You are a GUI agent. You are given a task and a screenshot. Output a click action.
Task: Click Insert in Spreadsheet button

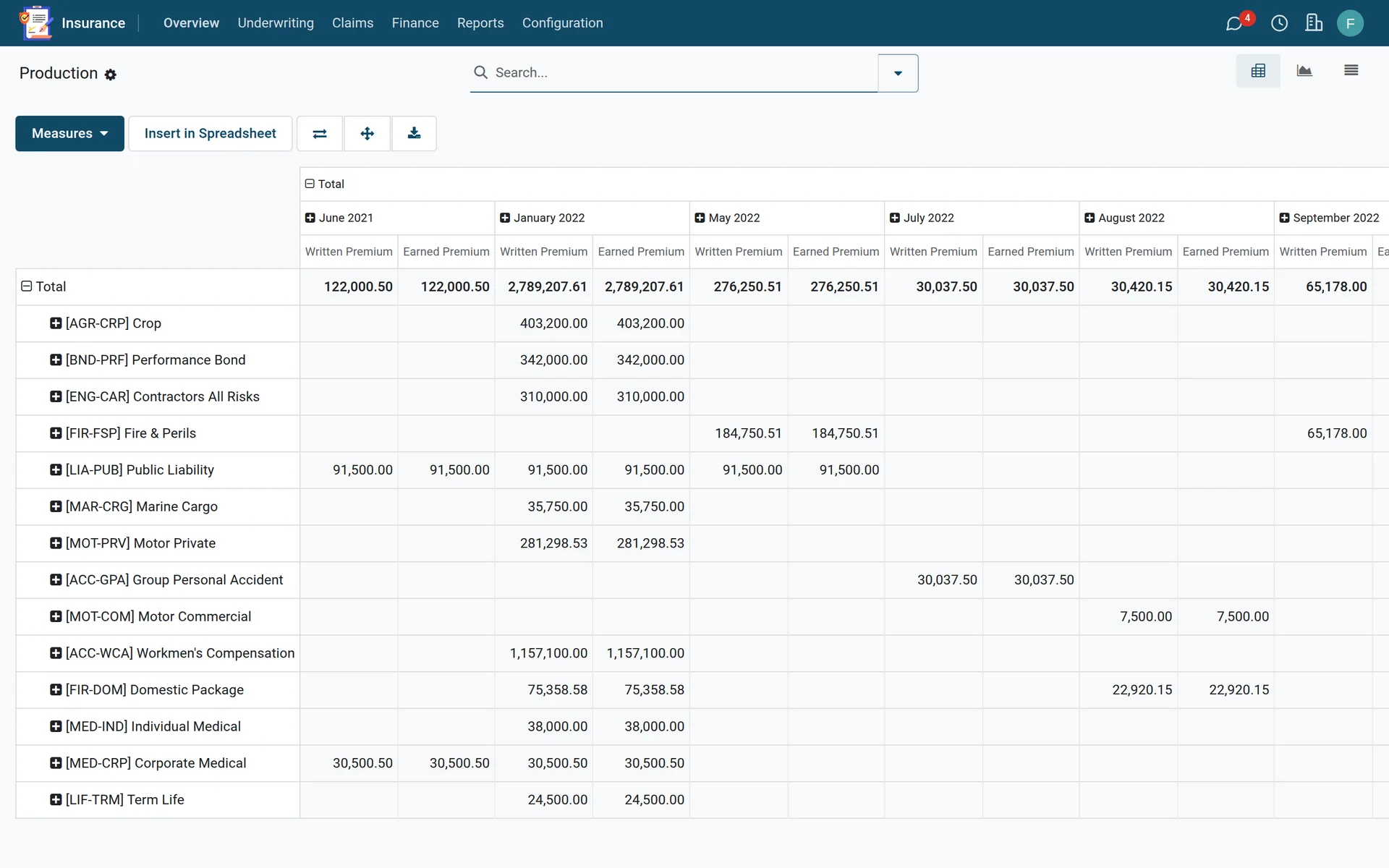pyautogui.click(x=211, y=134)
